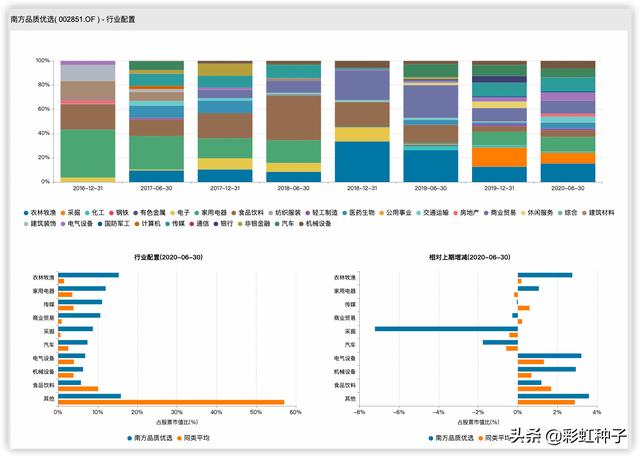
Task: Toggle the 家用电器 legend entry
Action: click(x=210, y=213)
